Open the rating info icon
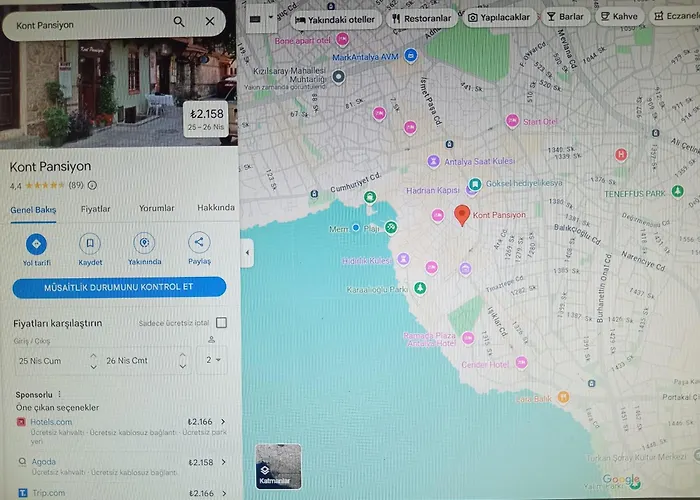 click(x=92, y=185)
